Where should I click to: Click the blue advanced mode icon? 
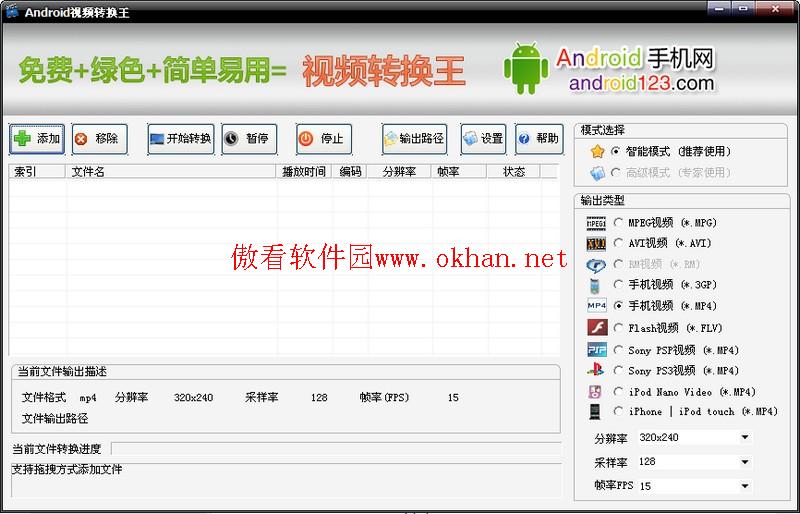[597, 174]
